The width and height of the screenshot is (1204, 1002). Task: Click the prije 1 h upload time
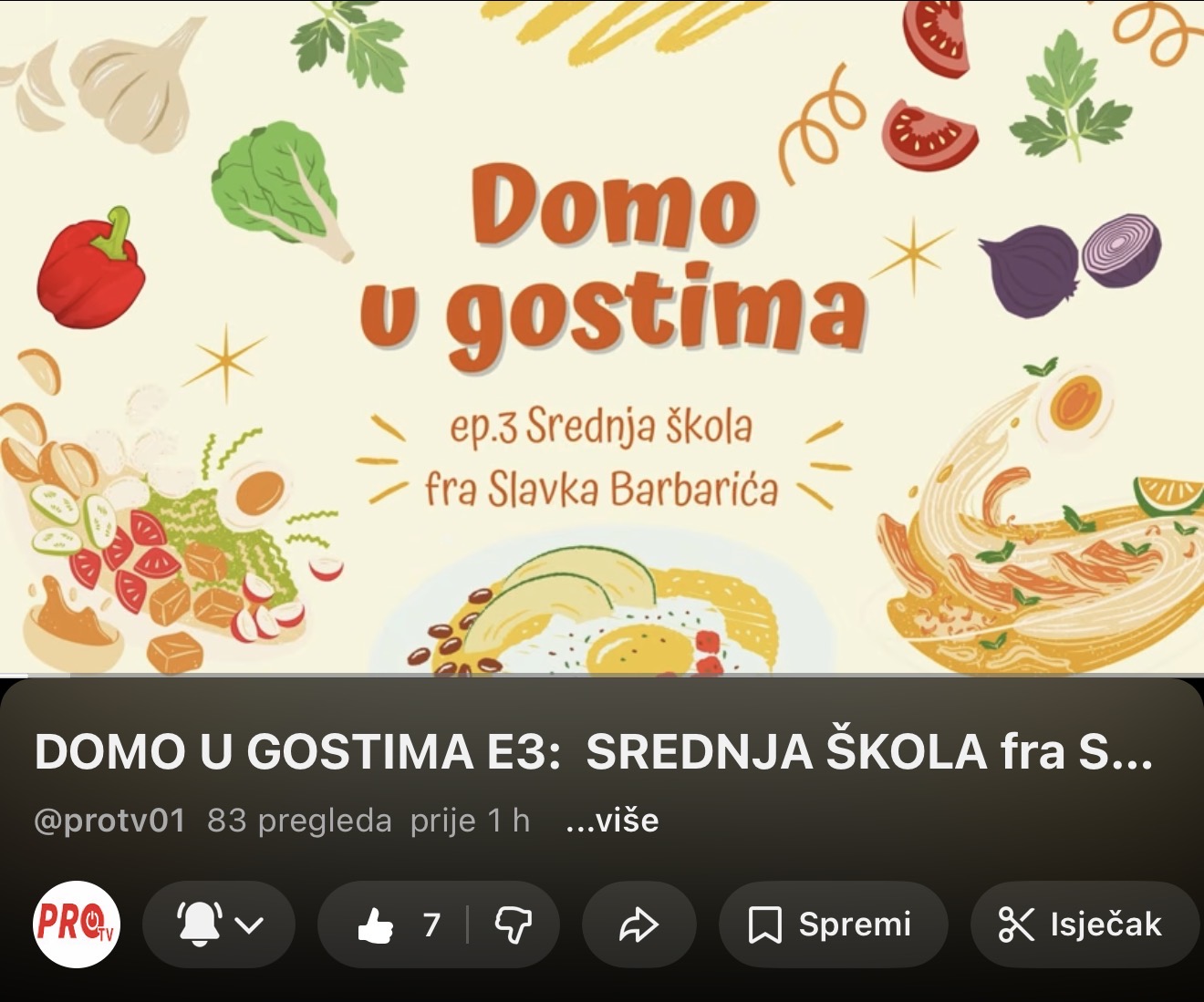click(470, 821)
